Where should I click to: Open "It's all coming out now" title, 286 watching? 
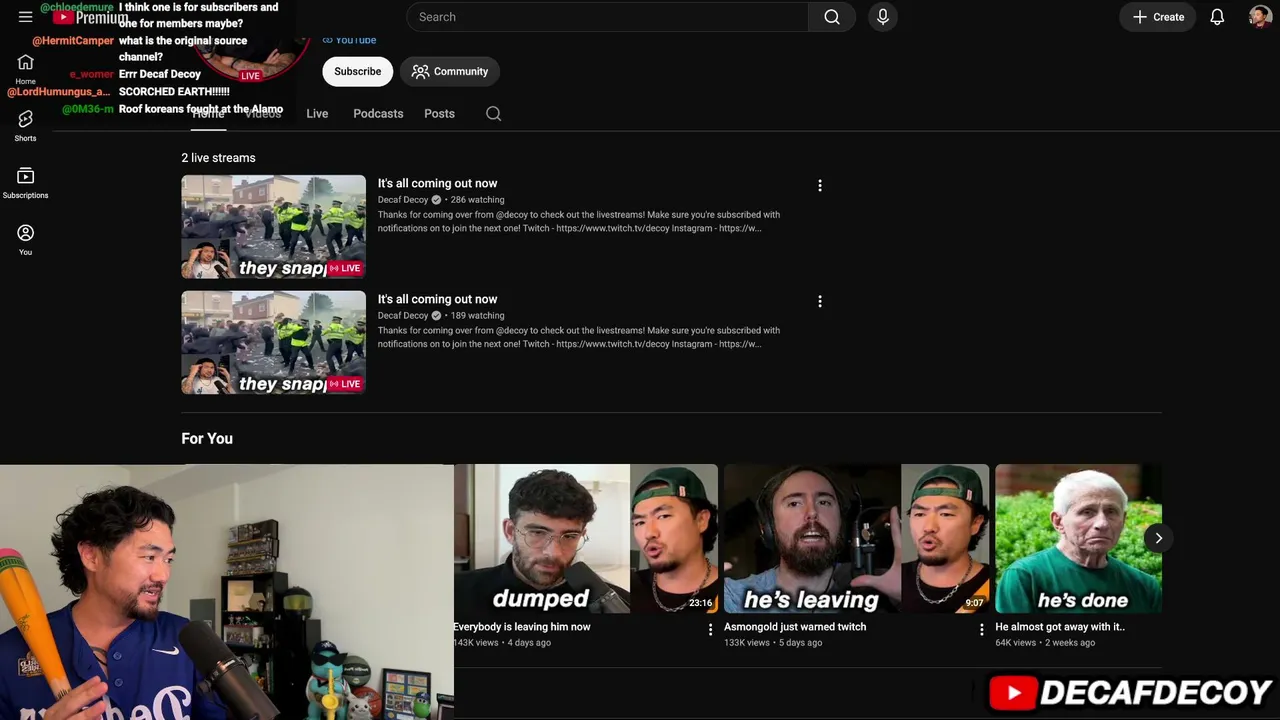[438, 184]
